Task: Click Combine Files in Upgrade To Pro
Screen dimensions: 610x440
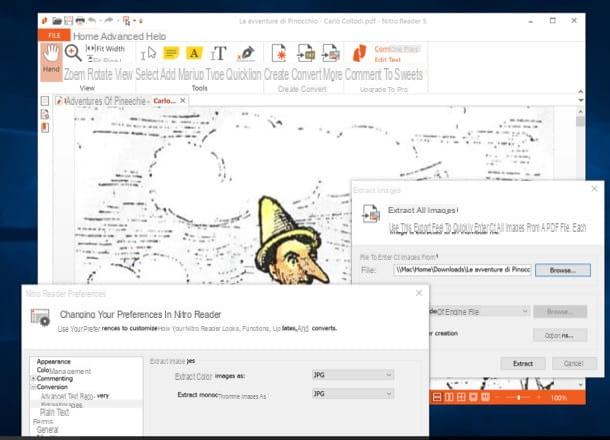Action: coord(397,49)
